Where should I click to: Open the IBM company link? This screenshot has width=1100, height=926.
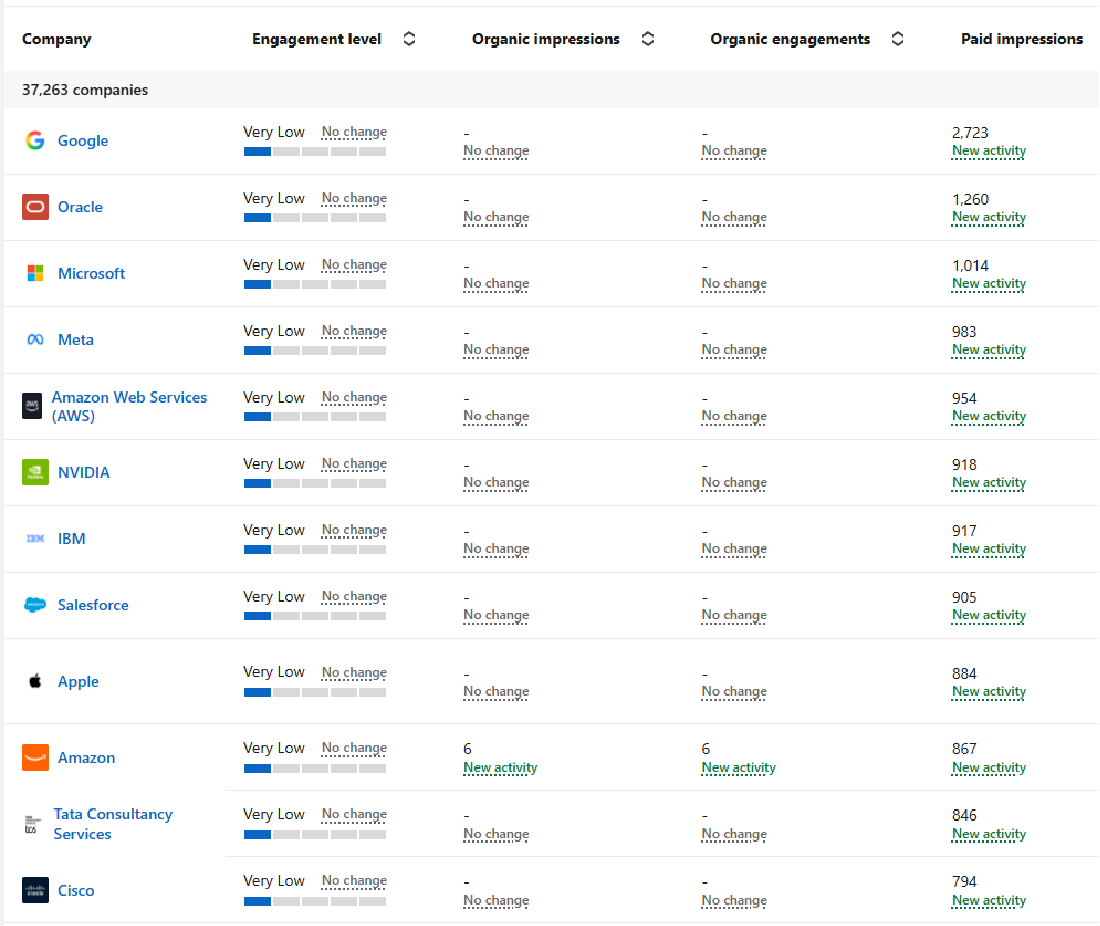click(72, 539)
